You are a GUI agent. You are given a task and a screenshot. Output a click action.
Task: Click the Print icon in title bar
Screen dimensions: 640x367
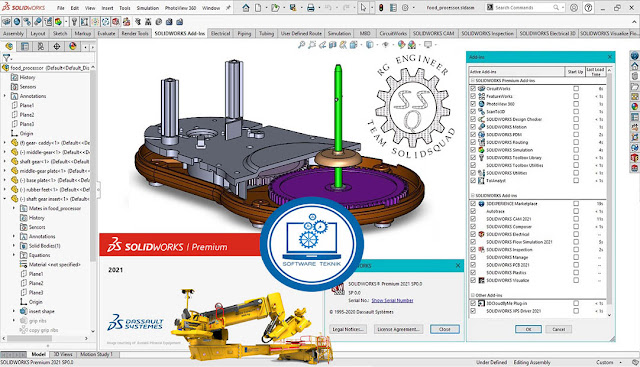[311, 8]
